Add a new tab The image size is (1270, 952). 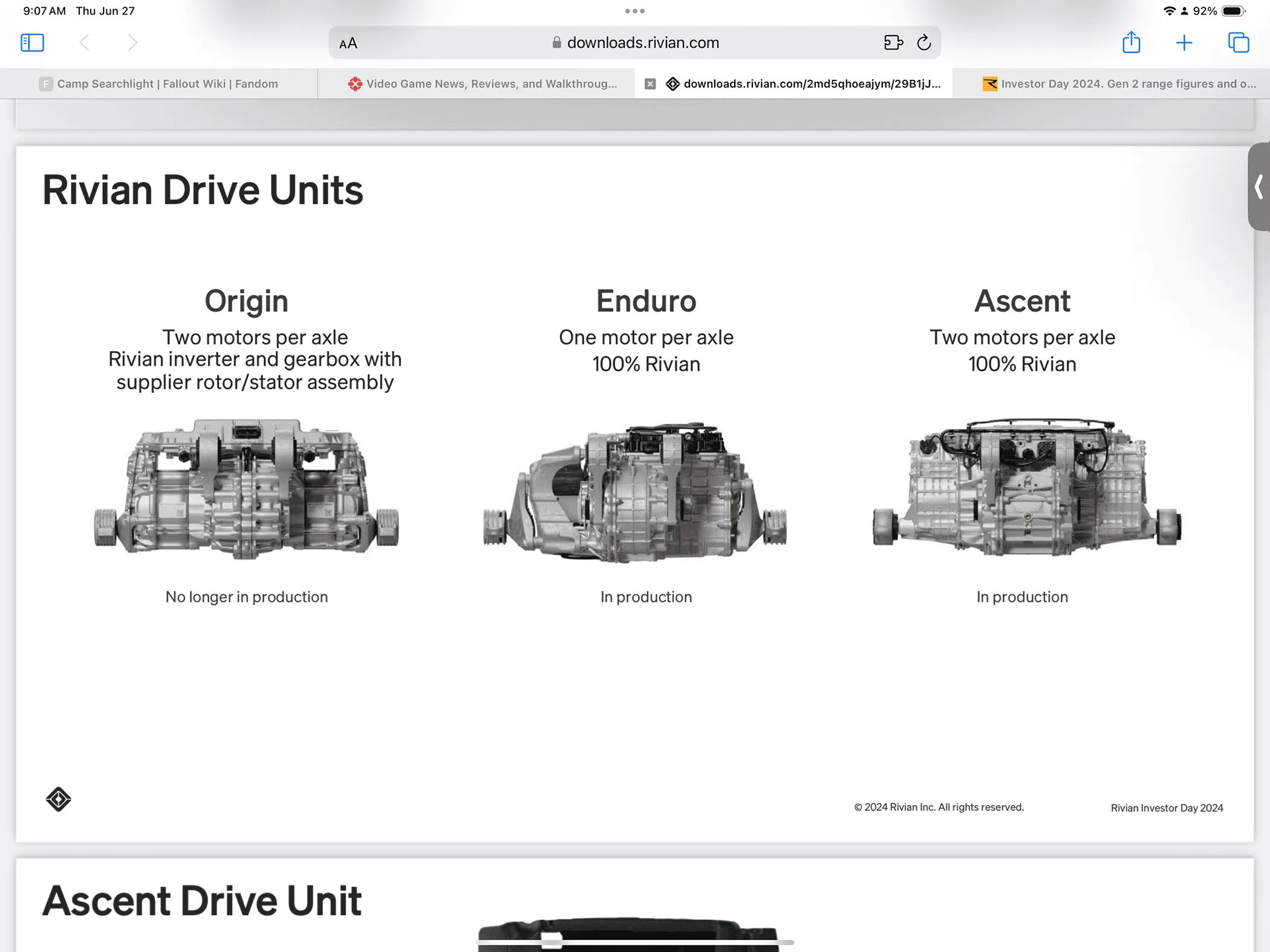click(1184, 42)
